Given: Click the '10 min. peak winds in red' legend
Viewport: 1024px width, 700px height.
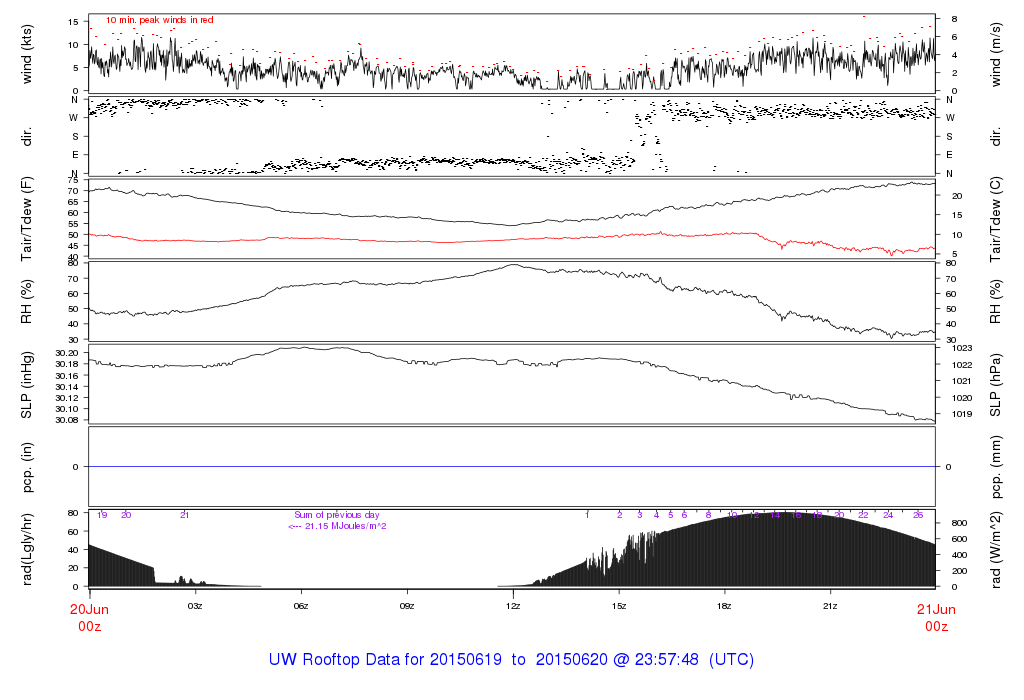Looking at the screenshot, I should (160, 20).
